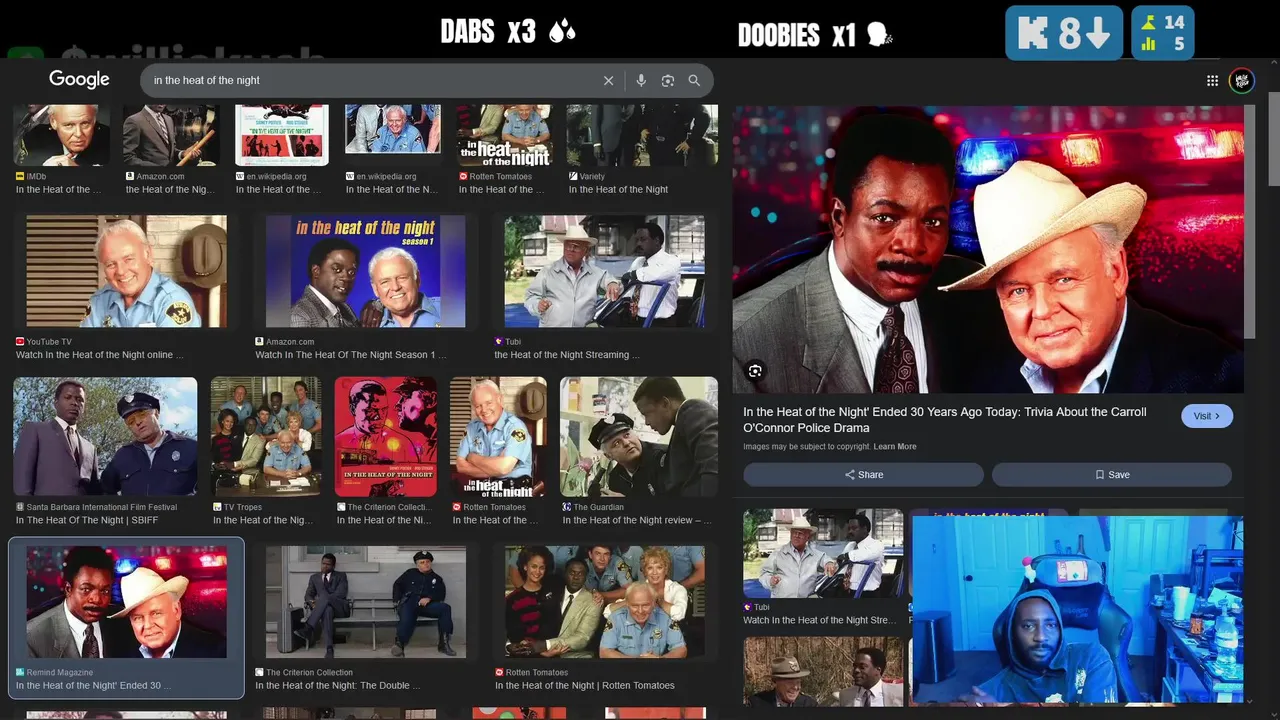This screenshot has width=1280, height=720.
Task: Open the Tubi streaming image result
Action: tap(605, 271)
